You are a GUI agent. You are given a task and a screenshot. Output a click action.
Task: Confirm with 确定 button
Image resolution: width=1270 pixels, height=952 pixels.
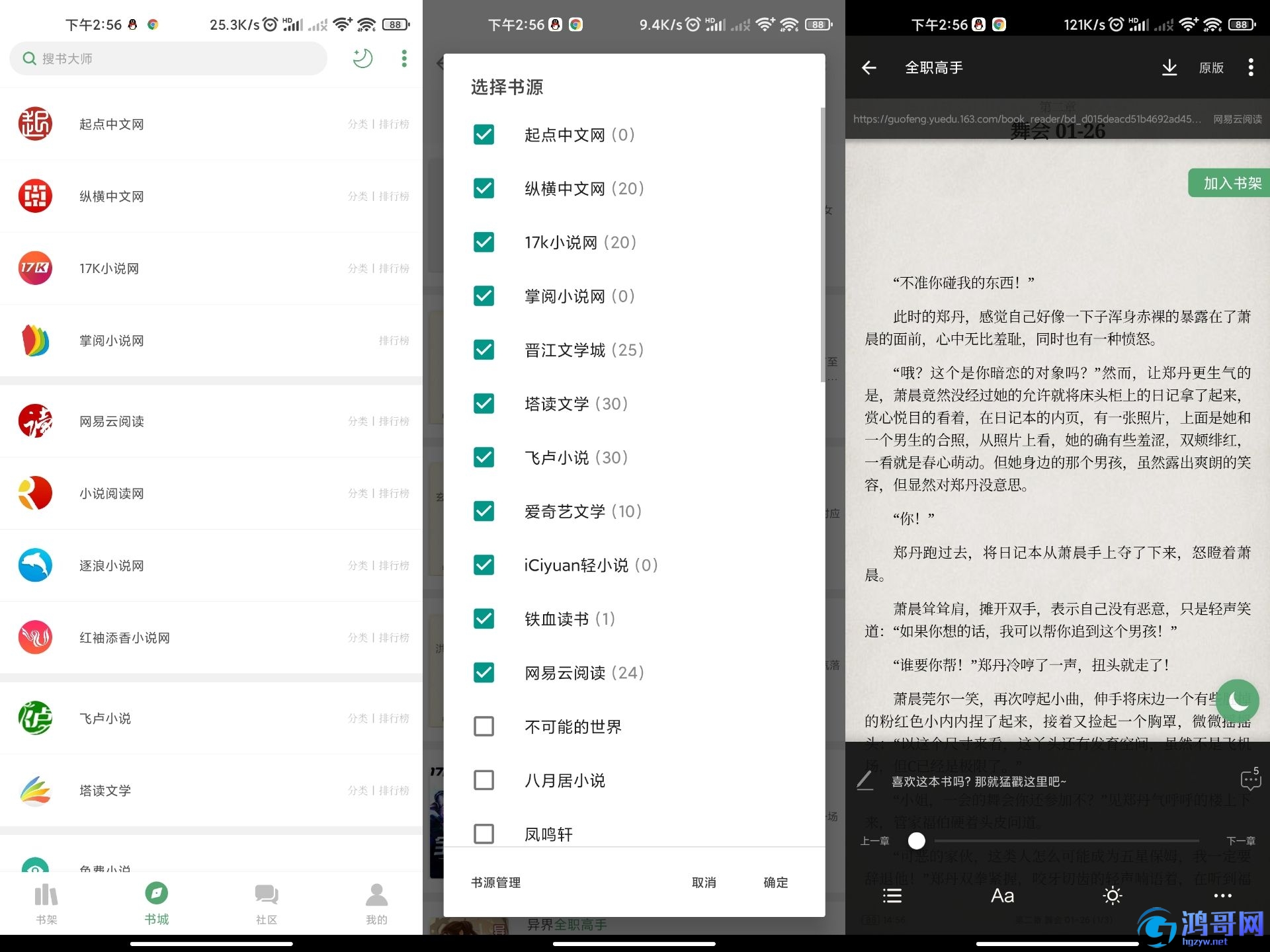[x=776, y=883]
